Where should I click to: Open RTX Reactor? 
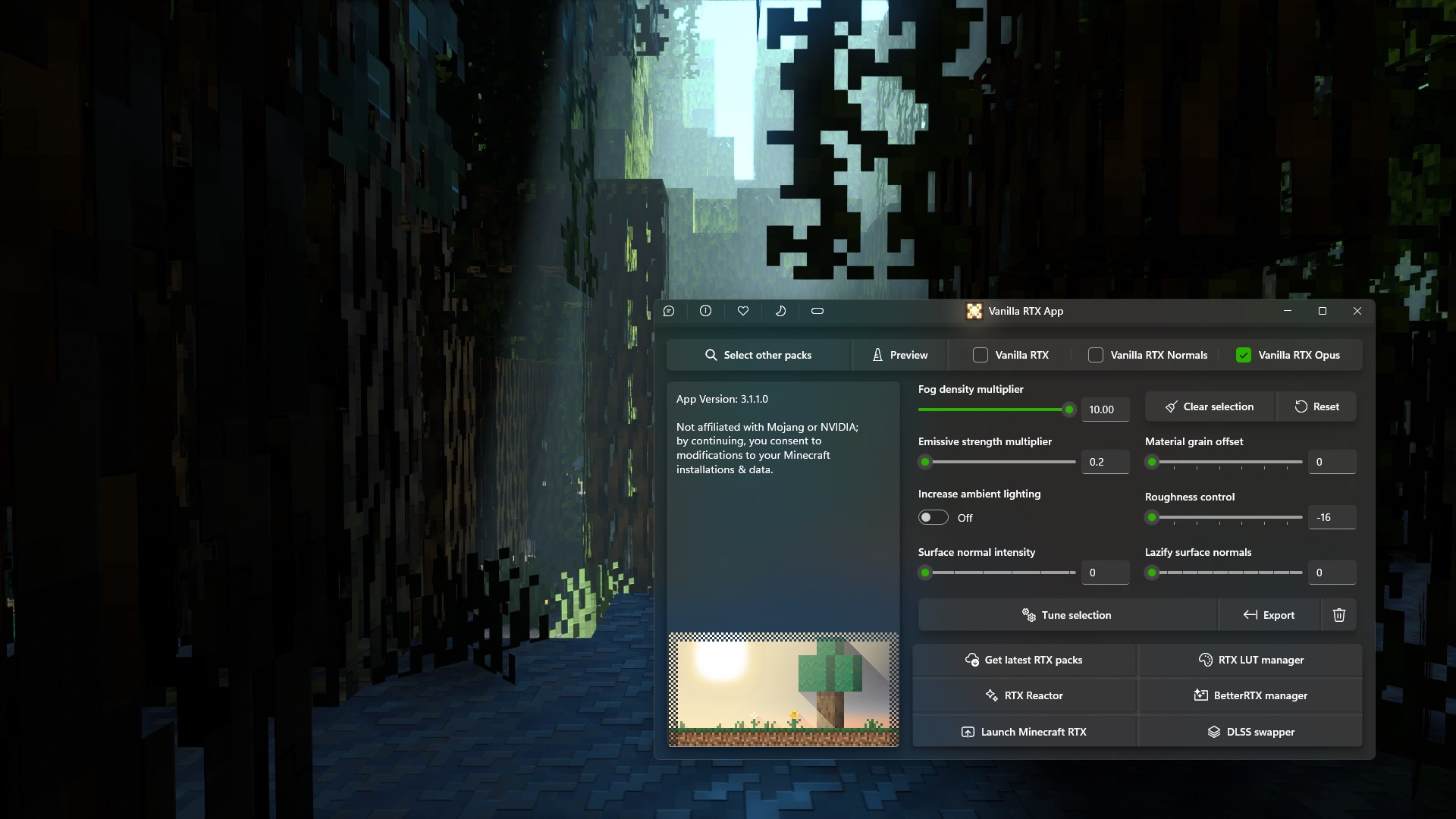pyautogui.click(x=1025, y=695)
